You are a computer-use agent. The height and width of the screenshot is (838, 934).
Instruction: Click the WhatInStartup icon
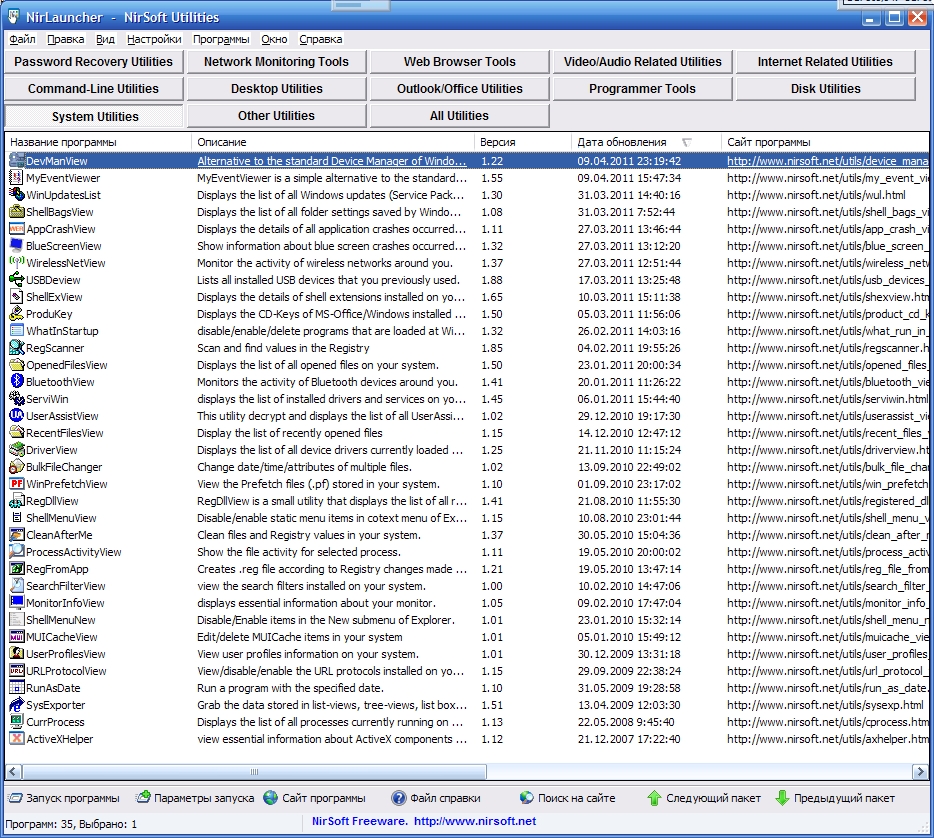click(17, 331)
